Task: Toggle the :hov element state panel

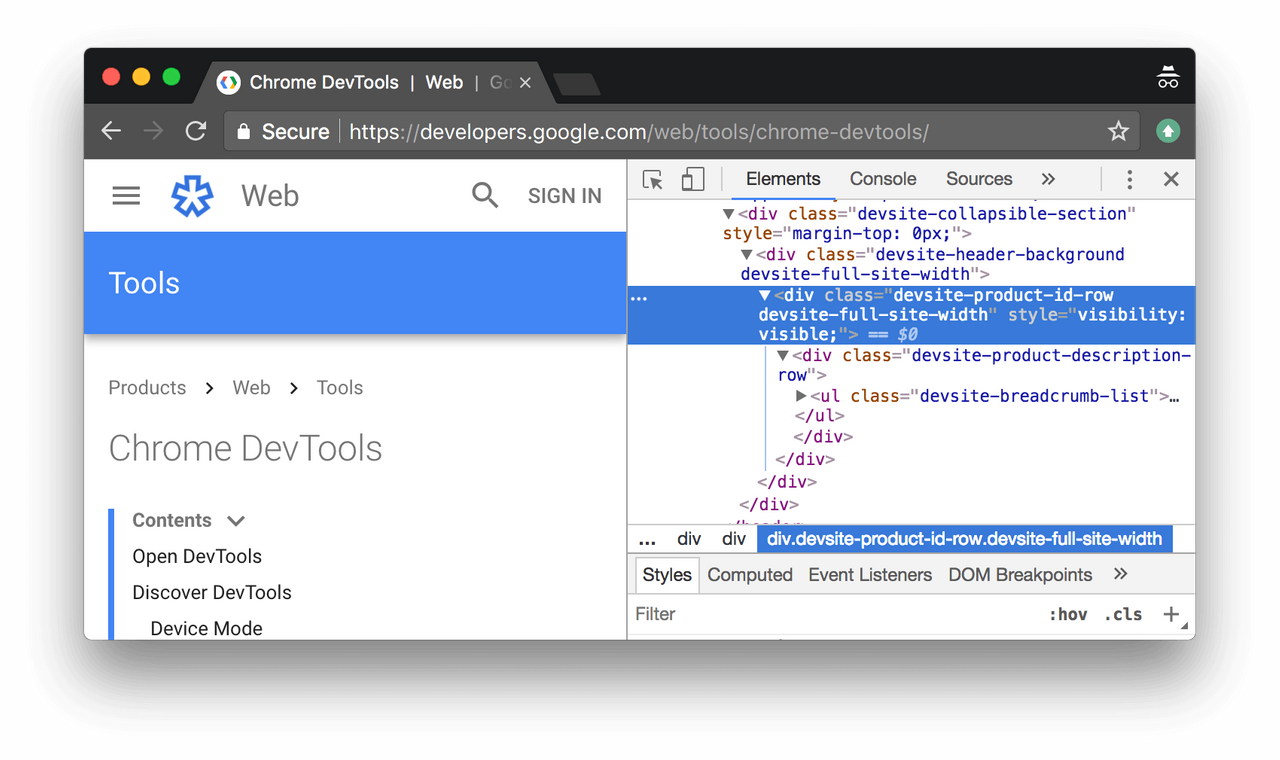Action: click(1067, 615)
